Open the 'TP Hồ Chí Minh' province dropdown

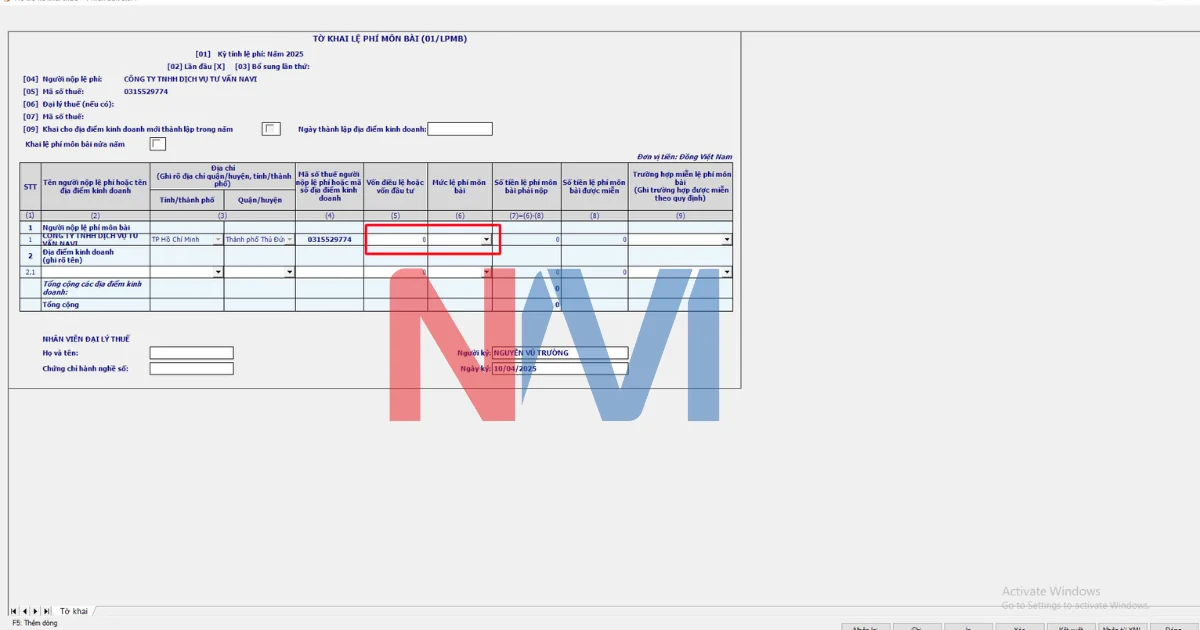pos(218,240)
